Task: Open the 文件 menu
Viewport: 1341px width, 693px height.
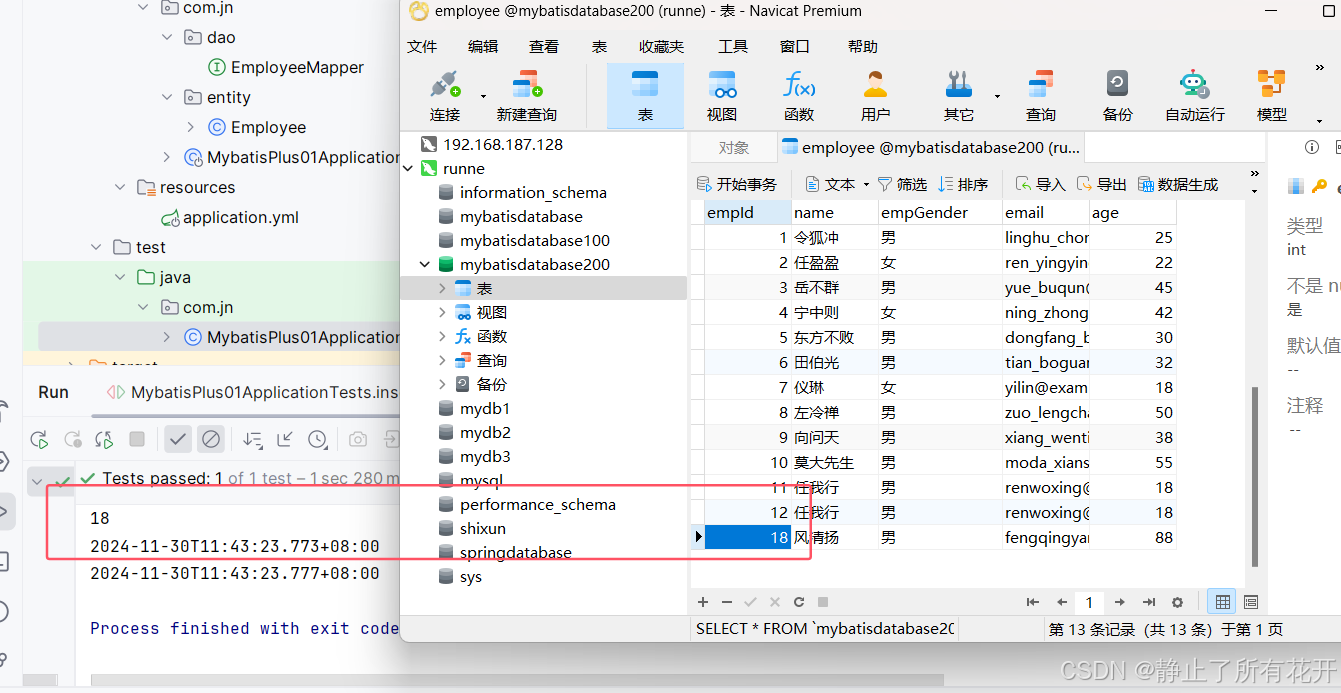Action: (x=422, y=46)
